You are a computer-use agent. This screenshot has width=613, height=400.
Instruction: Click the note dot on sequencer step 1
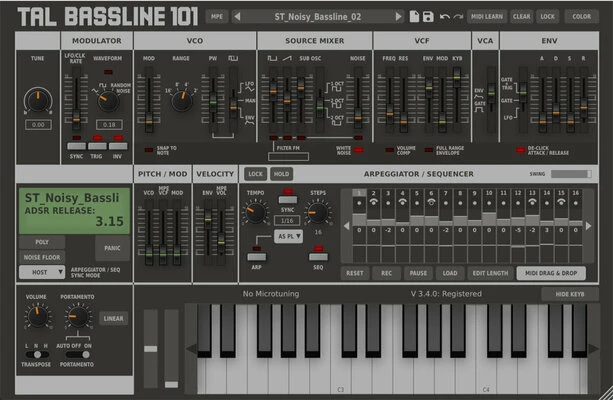pos(359,203)
